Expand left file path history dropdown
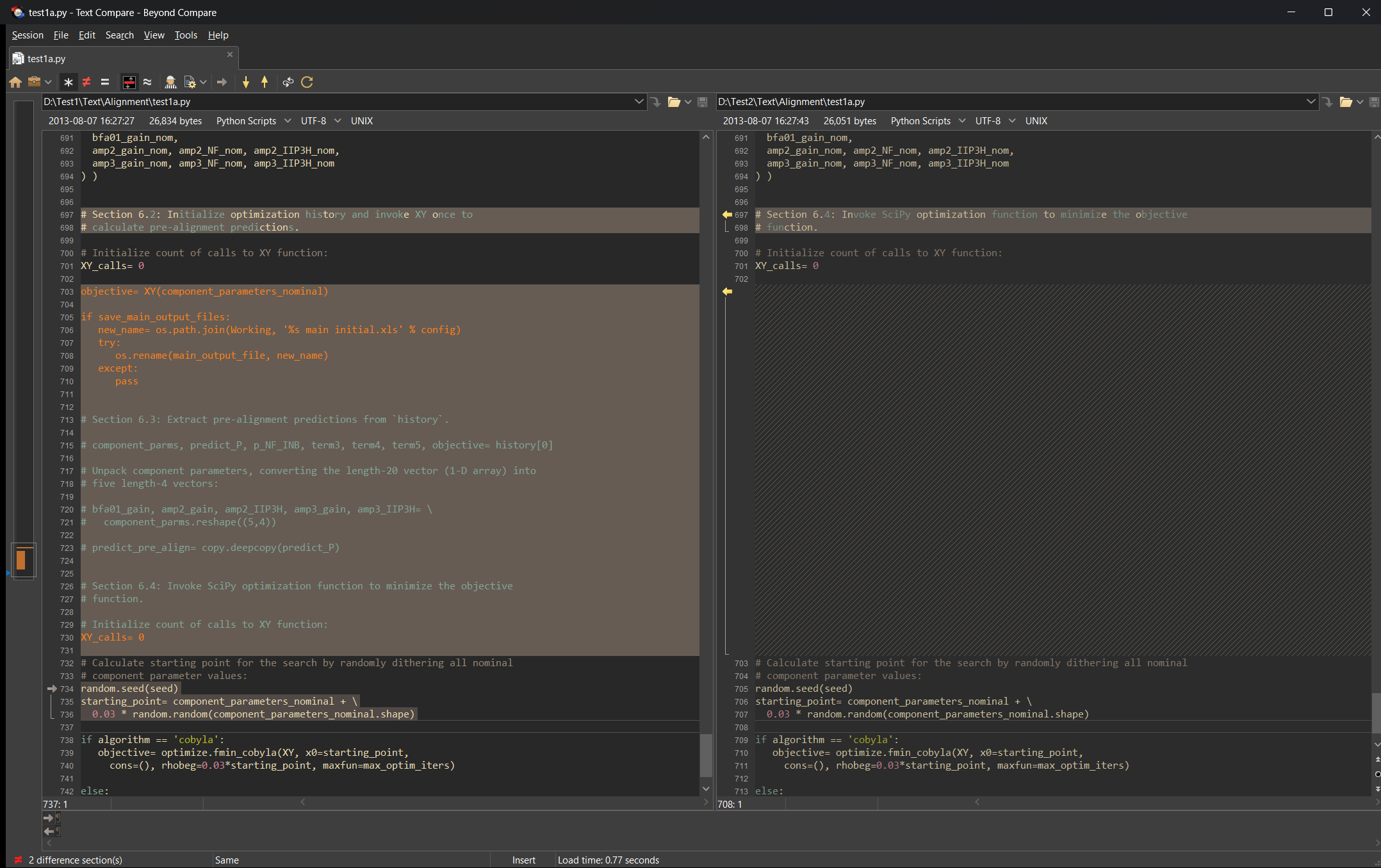This screenshot has width=1381, height=868. 639,102
